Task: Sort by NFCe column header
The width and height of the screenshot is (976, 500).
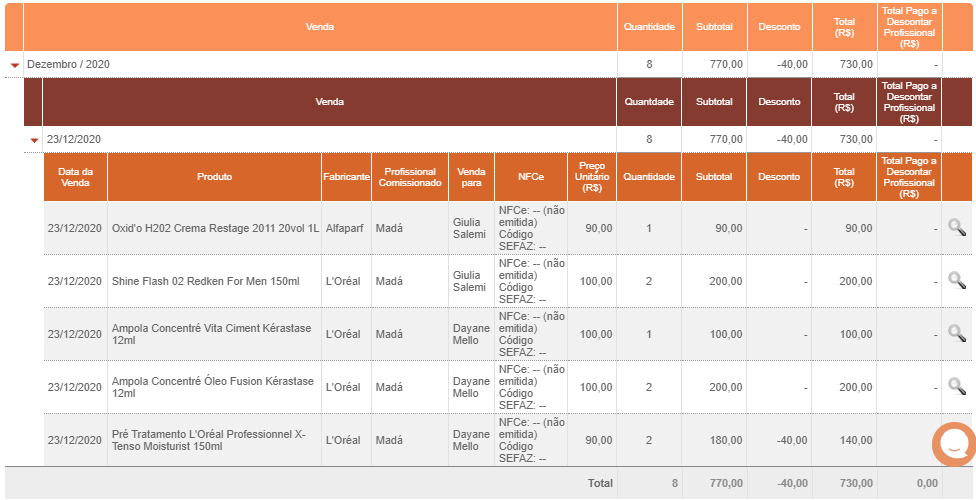Action: click(x=531, y=177)
